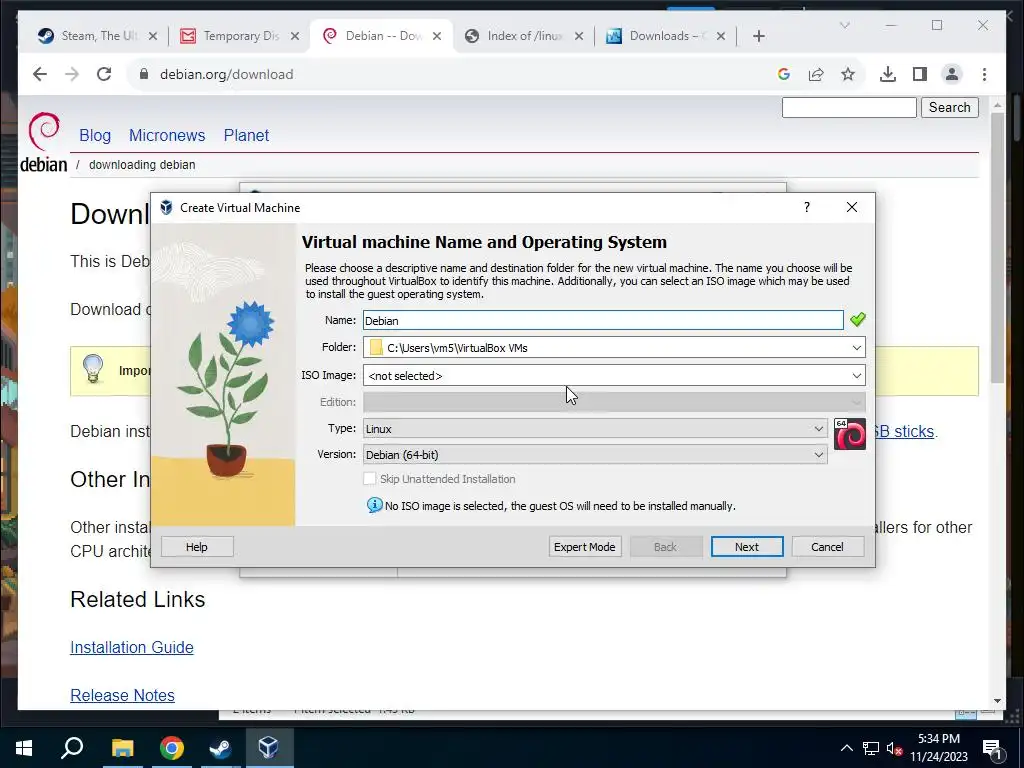Switch to Expert Mode
The width and height of the screenshot is (1024, 768).
click(584, 547)
